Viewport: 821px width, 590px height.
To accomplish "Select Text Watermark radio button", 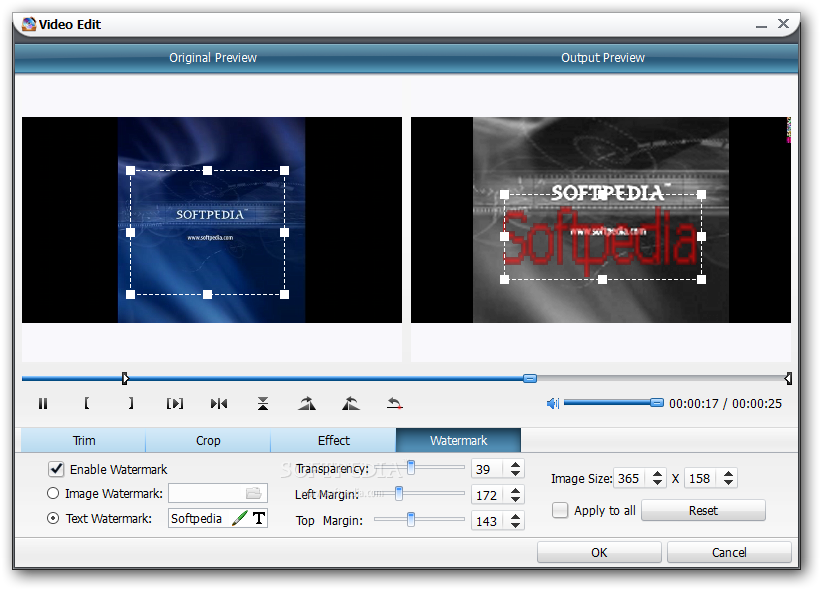I will coord(53,518).
